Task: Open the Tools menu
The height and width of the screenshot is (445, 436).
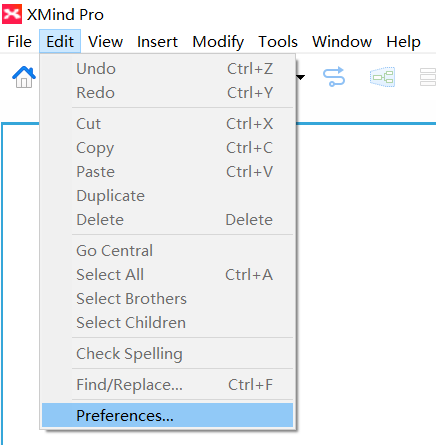Action: pos(278,42)
